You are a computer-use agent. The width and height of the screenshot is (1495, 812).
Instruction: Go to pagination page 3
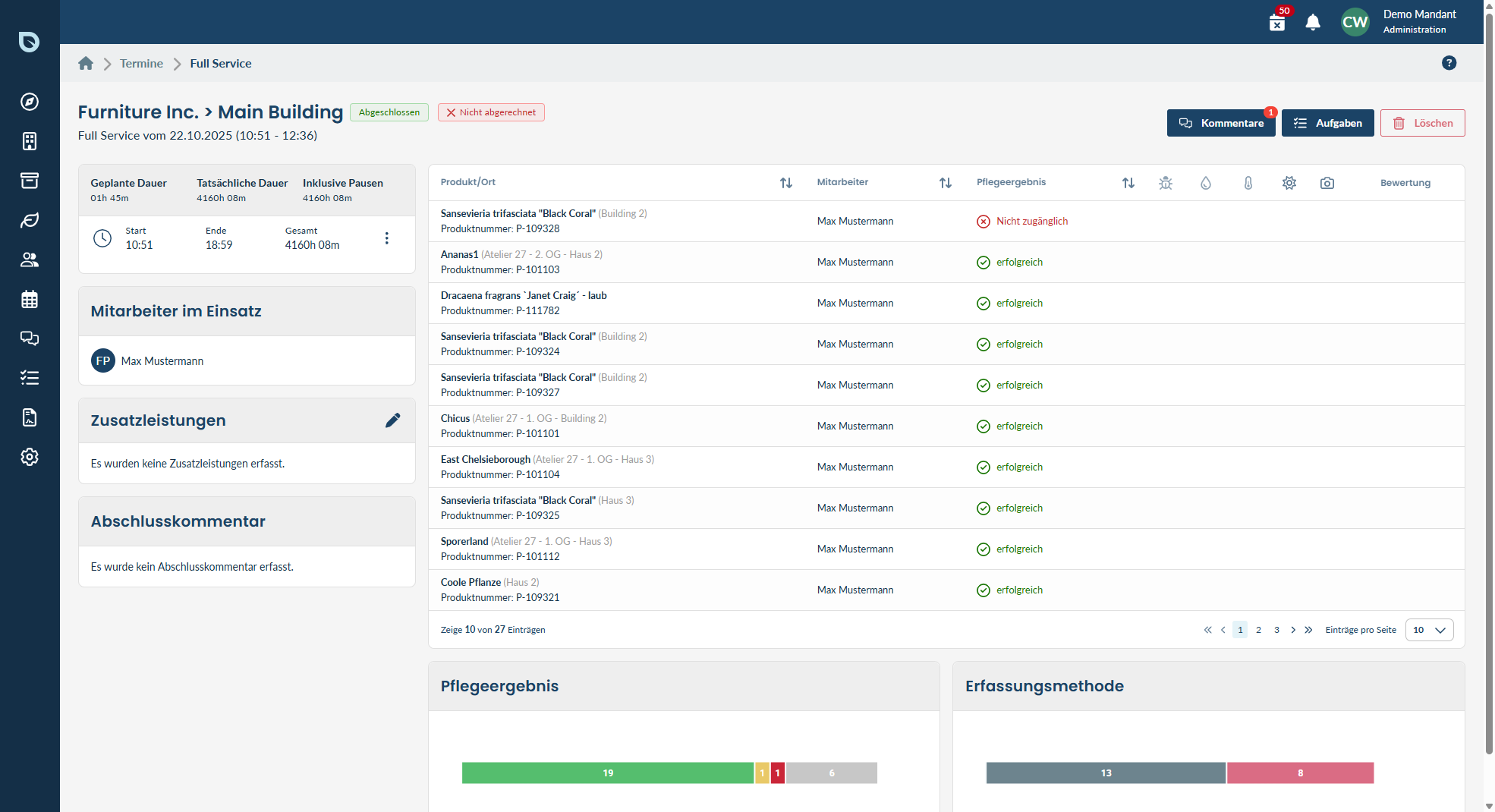pyautogui.click(x=1276, y=630)
